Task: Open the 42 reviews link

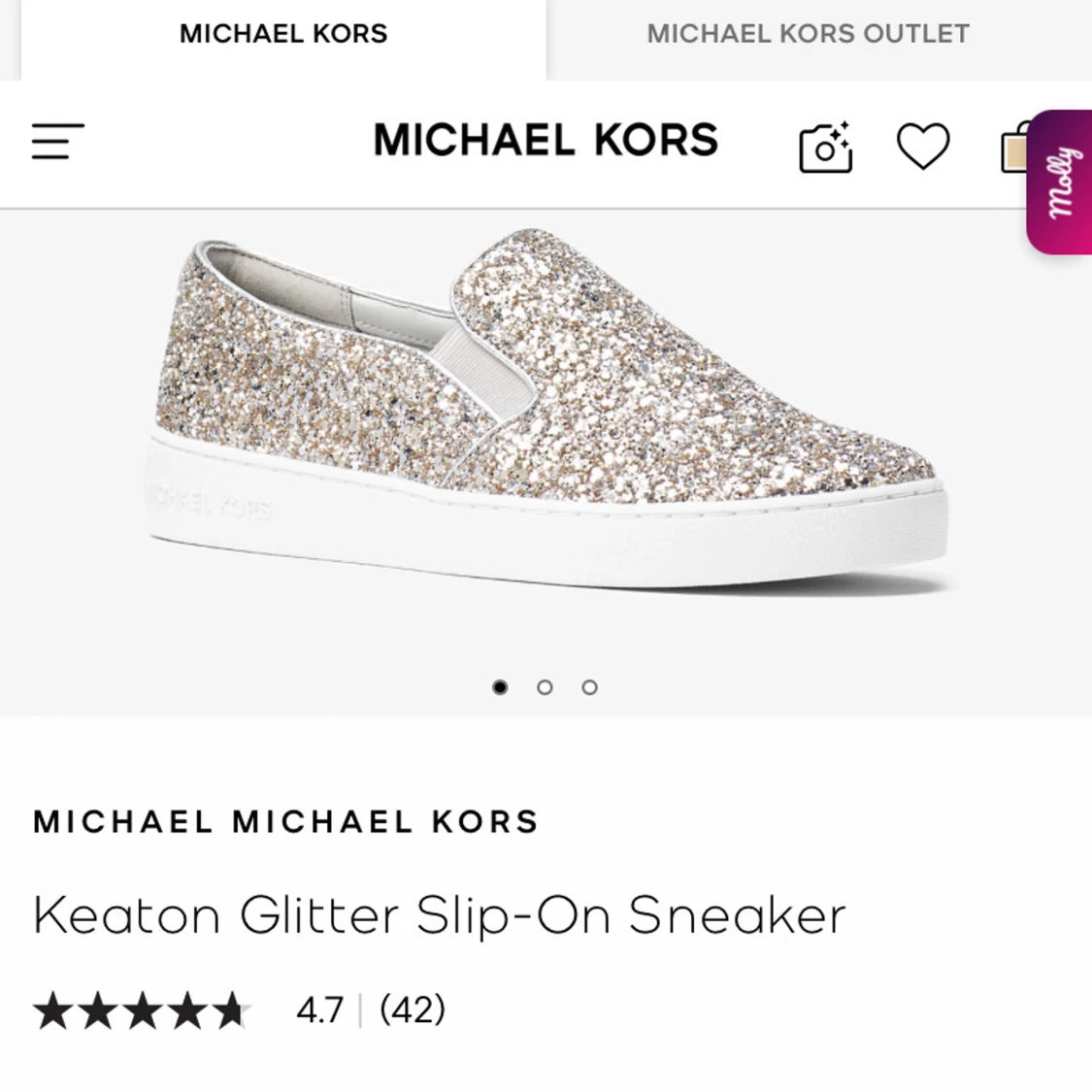Action: click(x=413, y=1009)
